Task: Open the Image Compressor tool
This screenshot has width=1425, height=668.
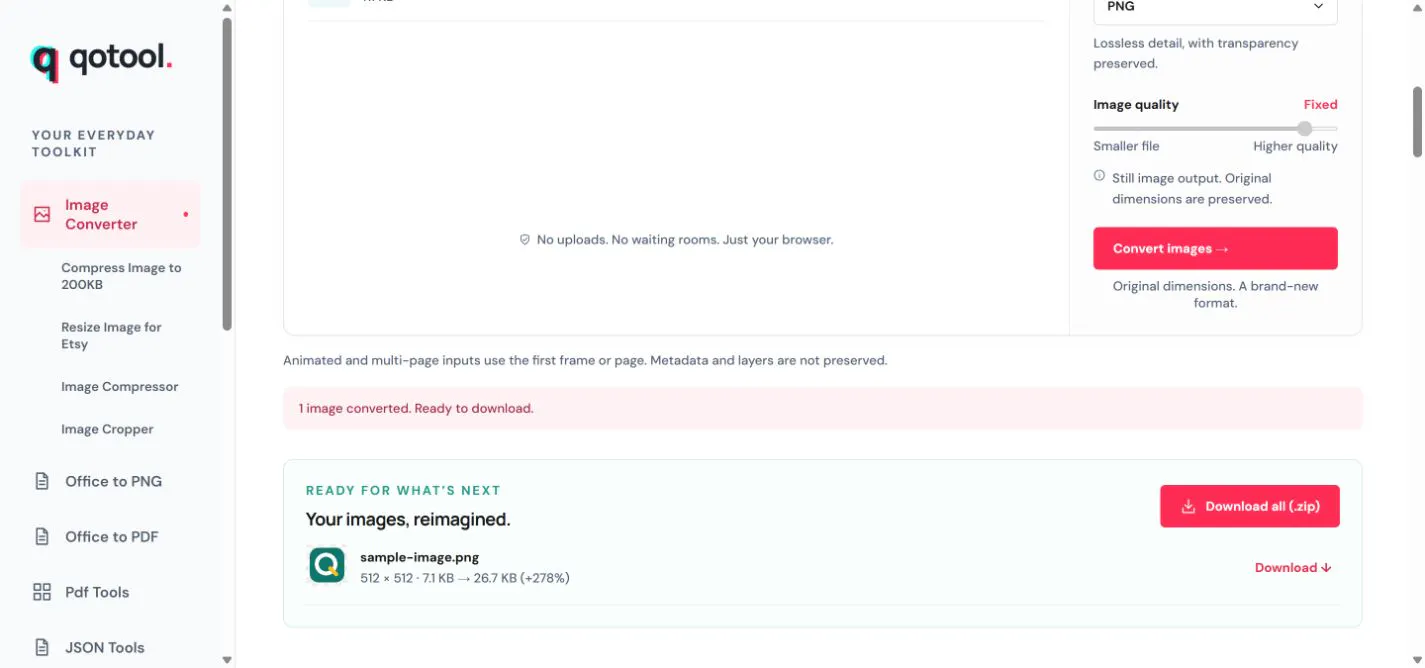Action: pyautogui.click(x=120, y=387)
